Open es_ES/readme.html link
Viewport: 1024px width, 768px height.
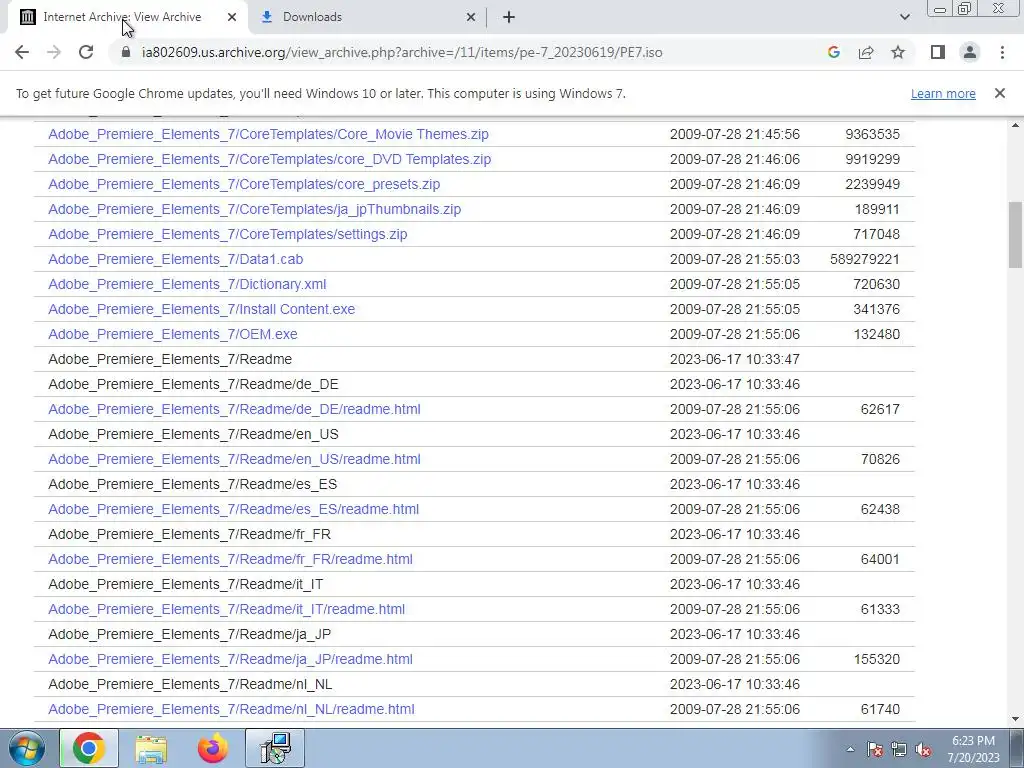pos(234,509)
